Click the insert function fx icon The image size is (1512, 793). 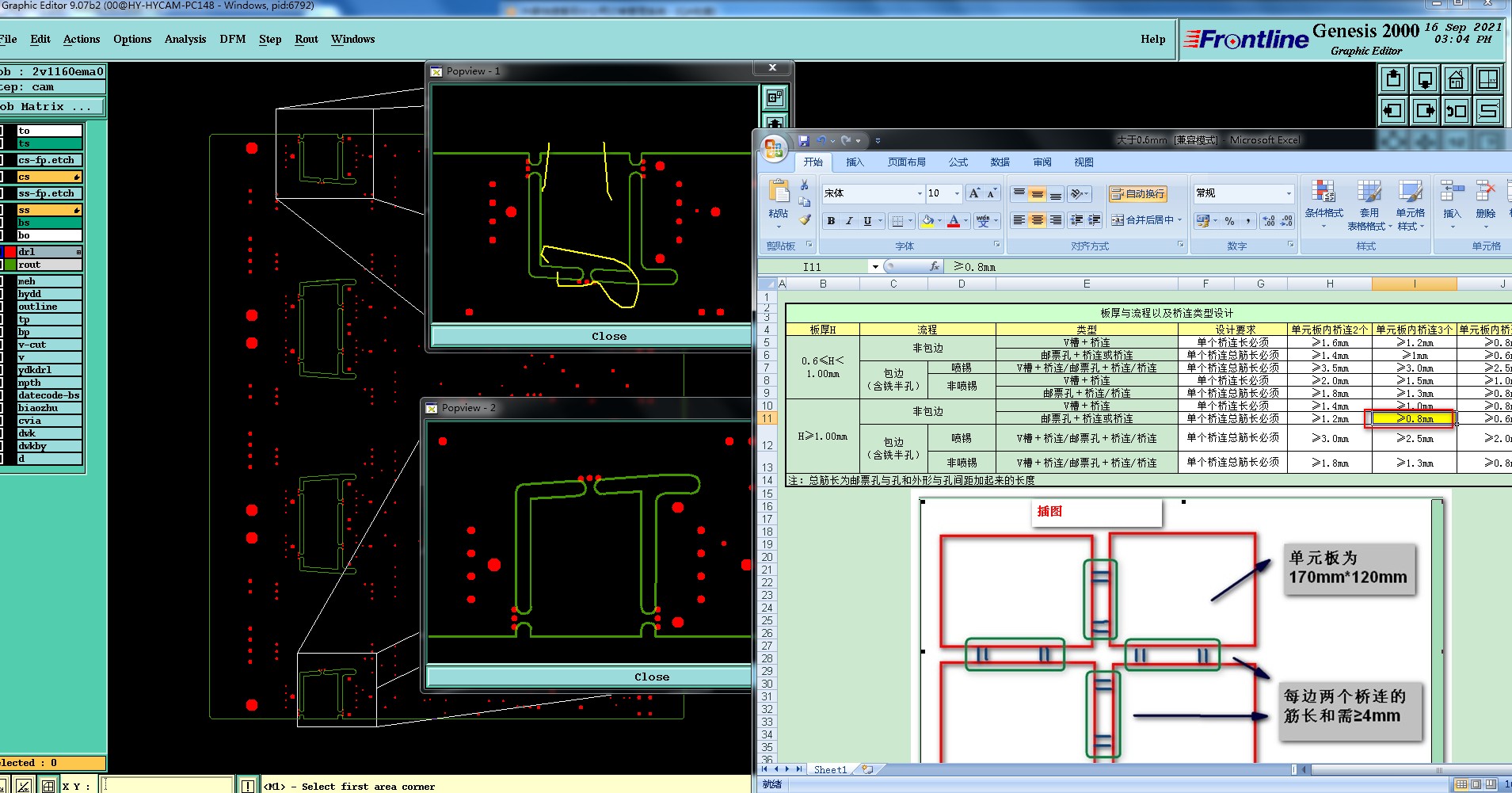935,267
